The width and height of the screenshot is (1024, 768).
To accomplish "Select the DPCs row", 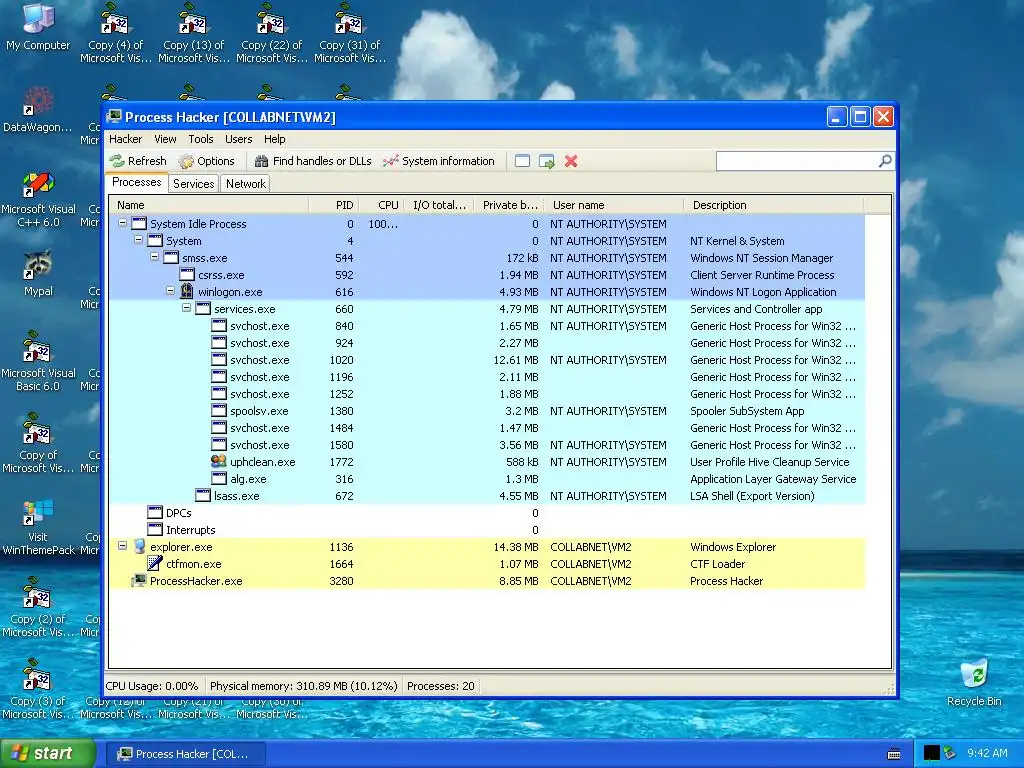I will point(487,513).
